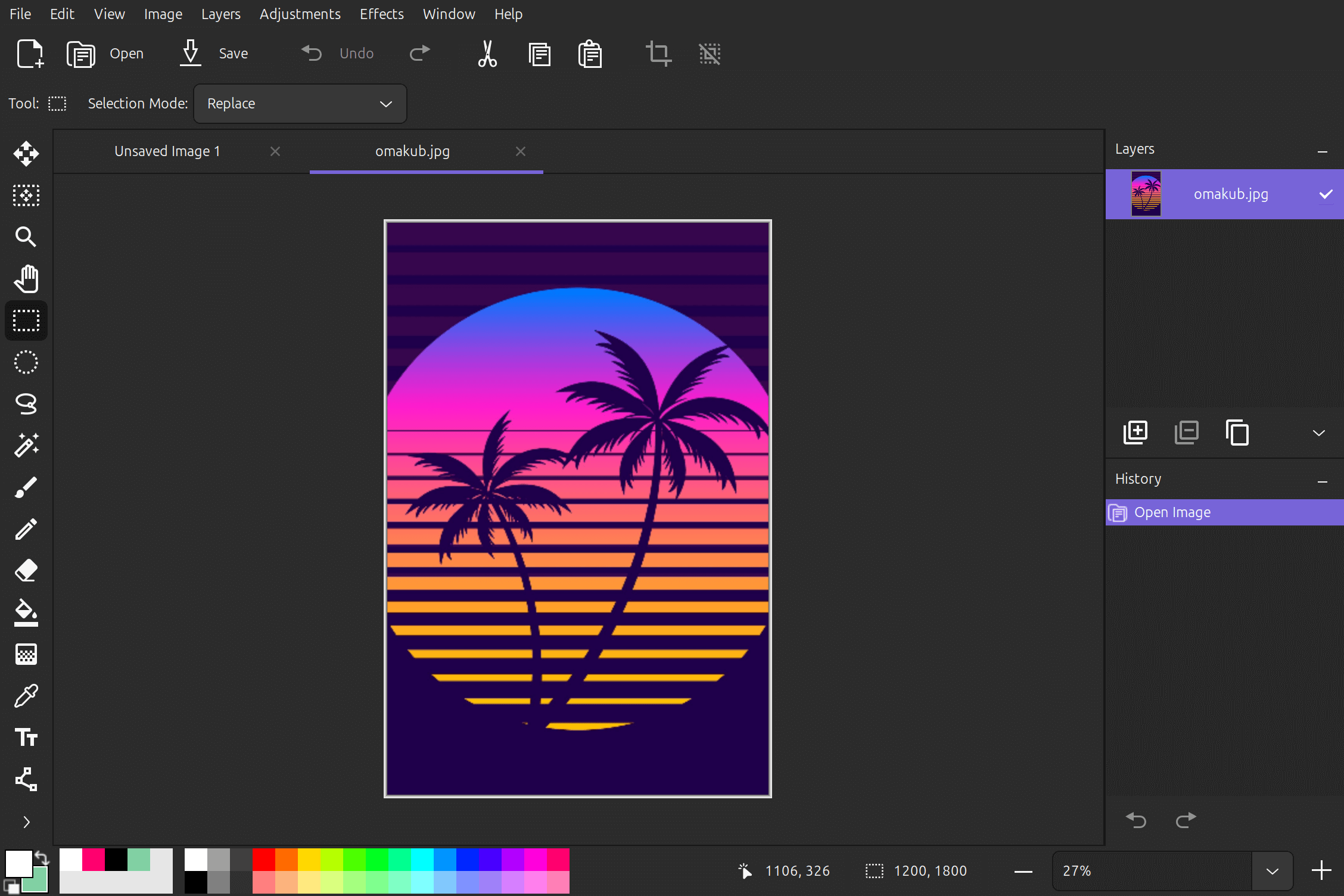Add a new layer icon
This screenshot has width=1344, height=896.
1135,433
